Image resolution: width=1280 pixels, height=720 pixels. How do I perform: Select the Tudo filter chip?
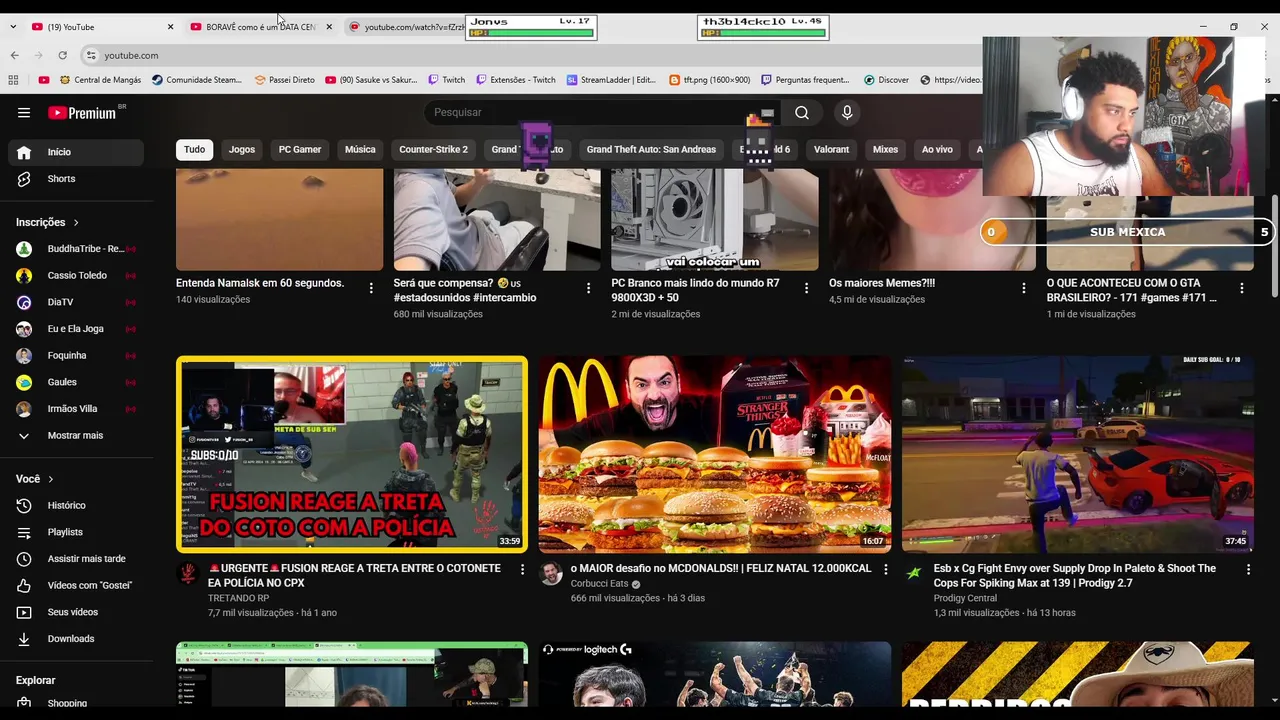click(x=195, y=150)
